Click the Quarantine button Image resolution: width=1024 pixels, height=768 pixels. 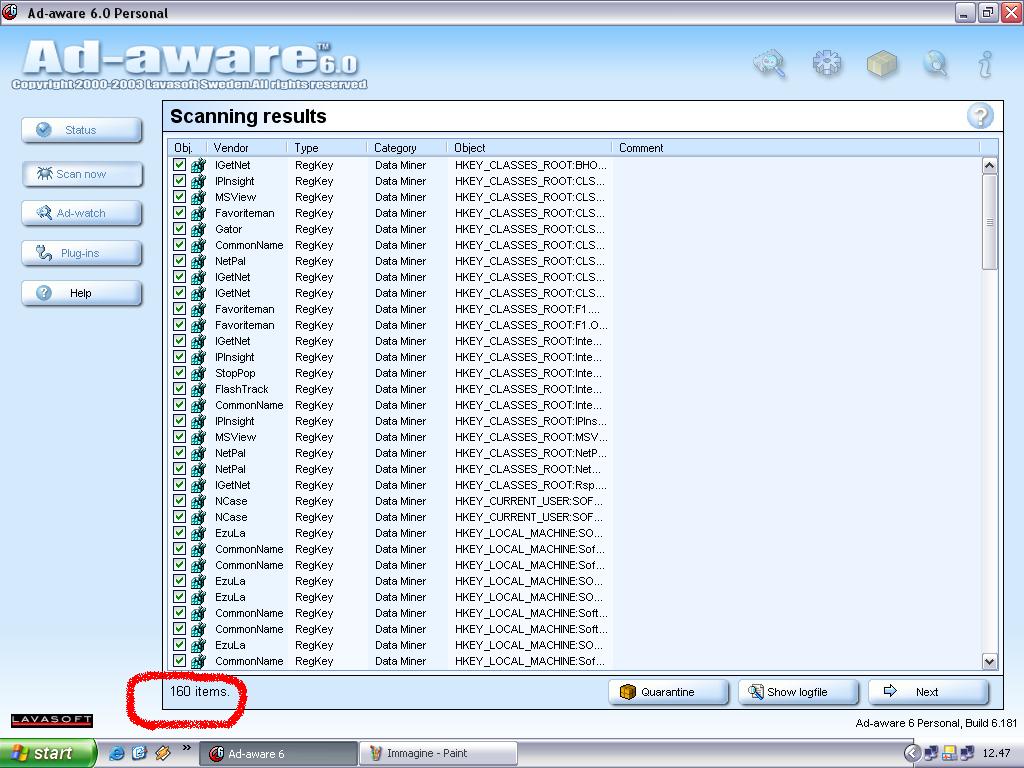pos(668,692)
